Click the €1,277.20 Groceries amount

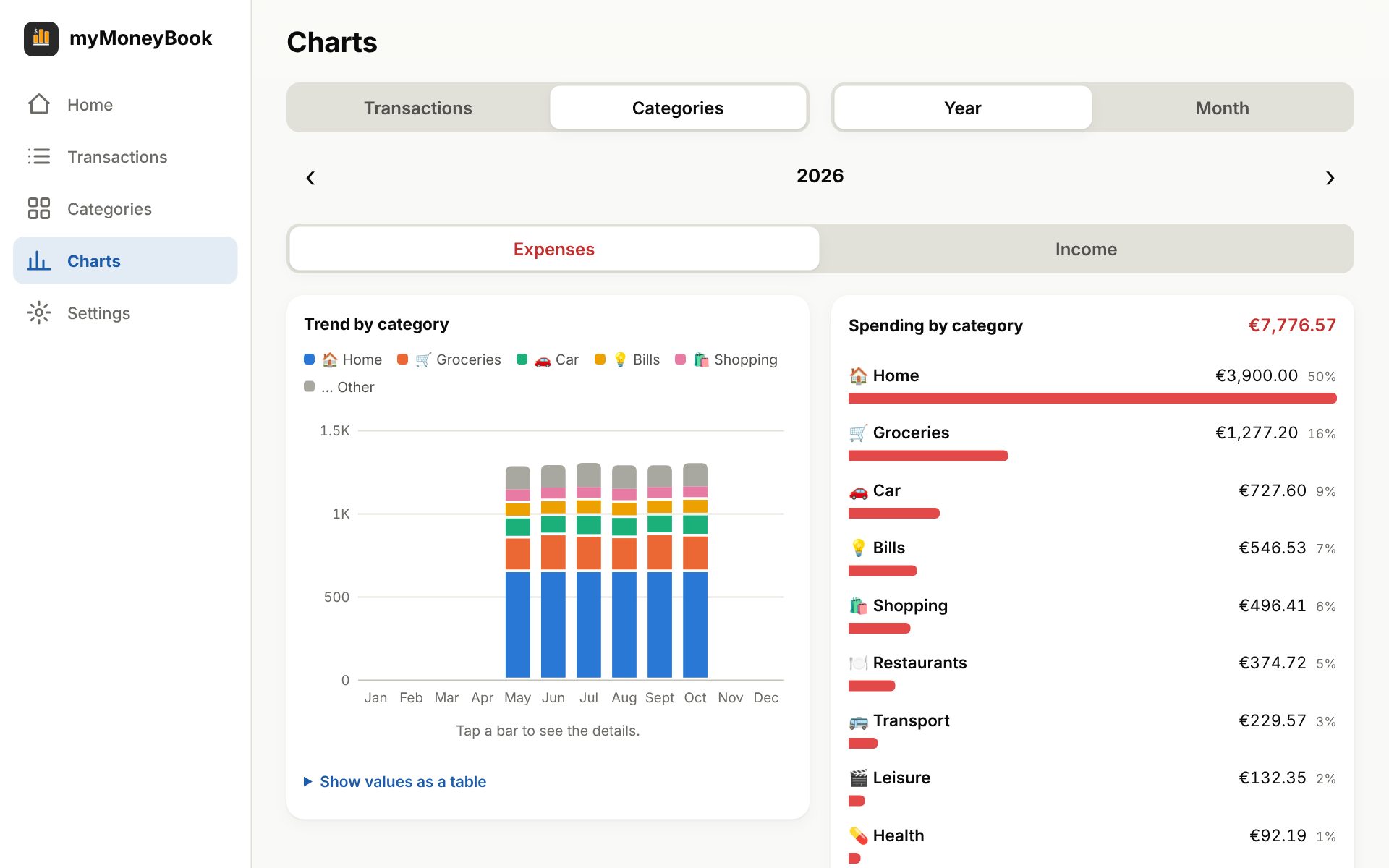(1257, 433)
